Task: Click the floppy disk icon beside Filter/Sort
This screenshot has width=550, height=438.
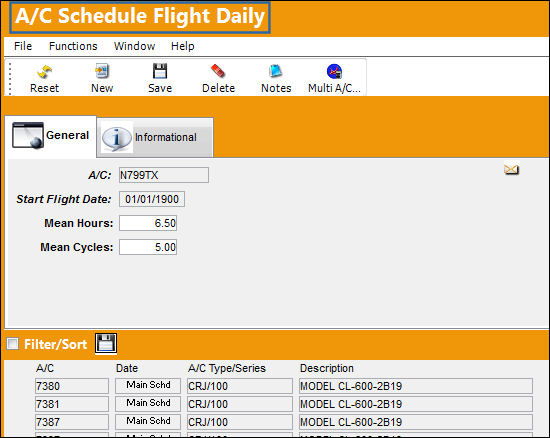Action: pos(106,343)
